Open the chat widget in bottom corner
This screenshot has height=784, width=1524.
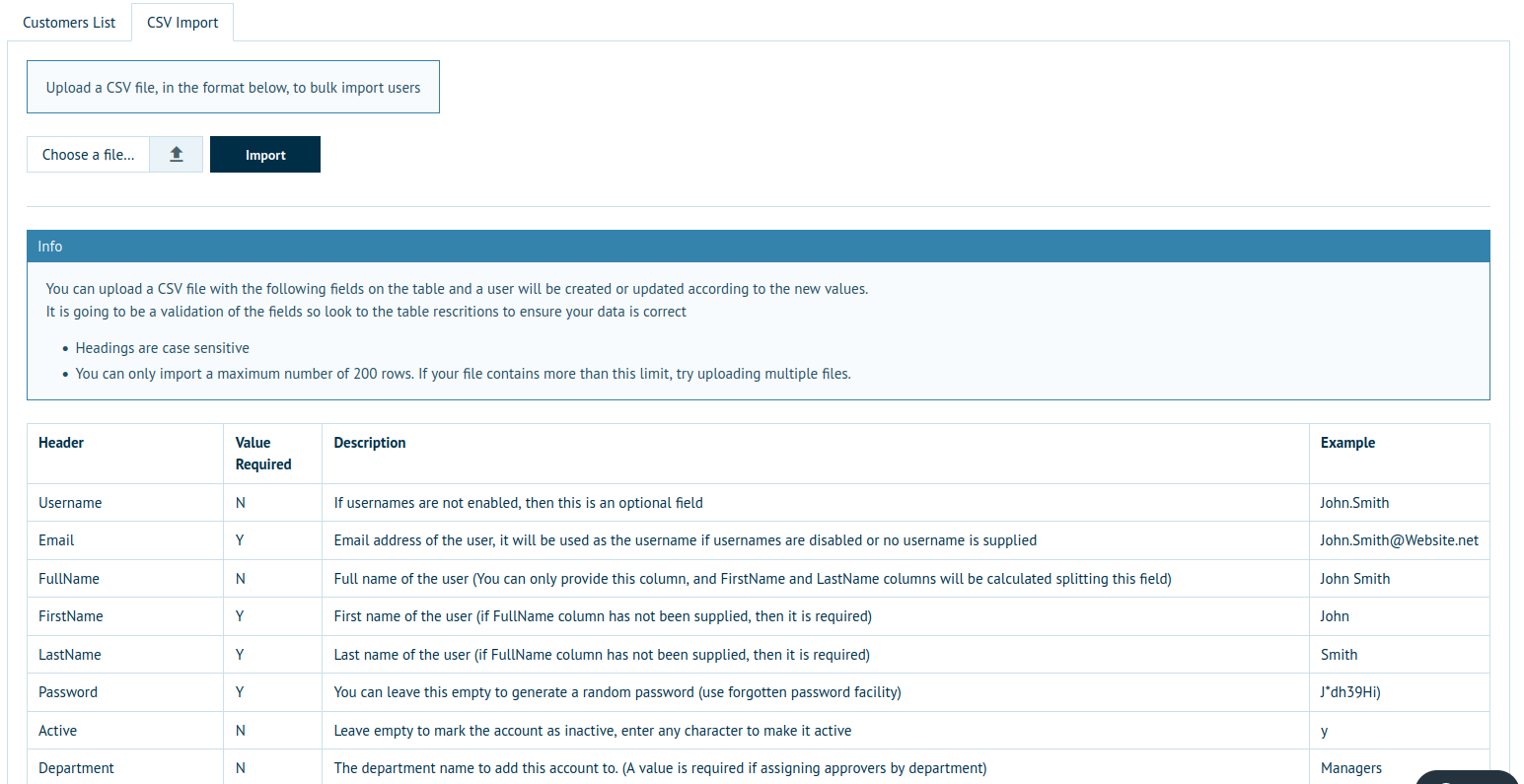pyautogui.click(x=1467, y=776)
